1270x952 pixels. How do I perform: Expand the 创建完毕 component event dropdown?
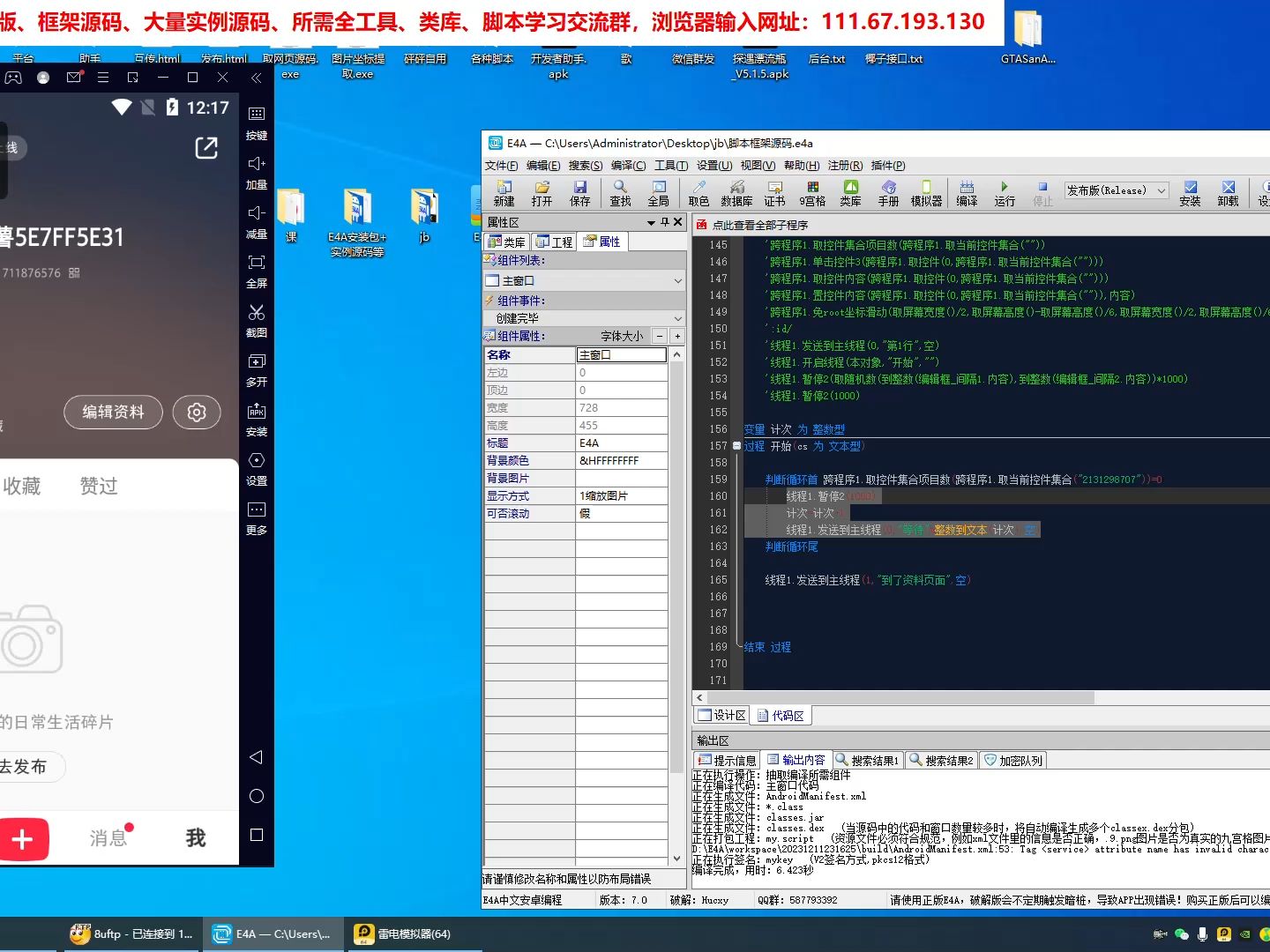677,318
